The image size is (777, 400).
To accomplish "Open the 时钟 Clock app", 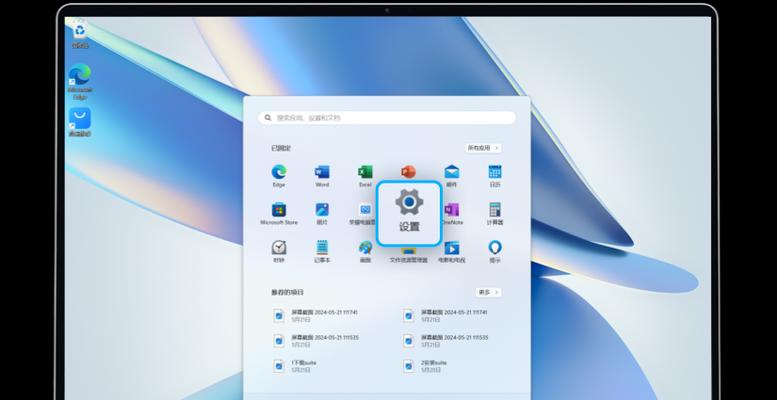I will coord(278,251).
